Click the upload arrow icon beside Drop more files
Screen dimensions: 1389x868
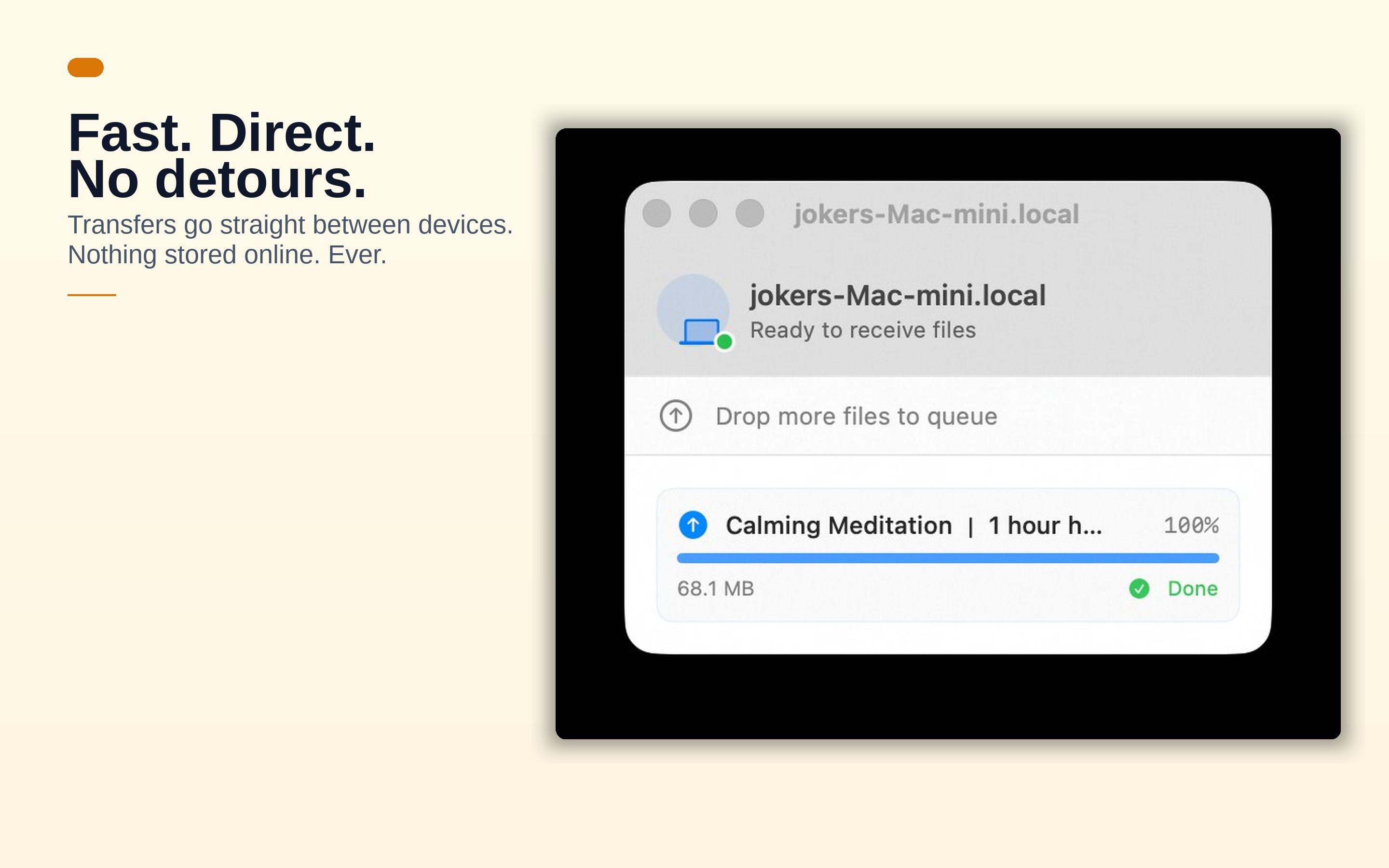click(676, 416)
